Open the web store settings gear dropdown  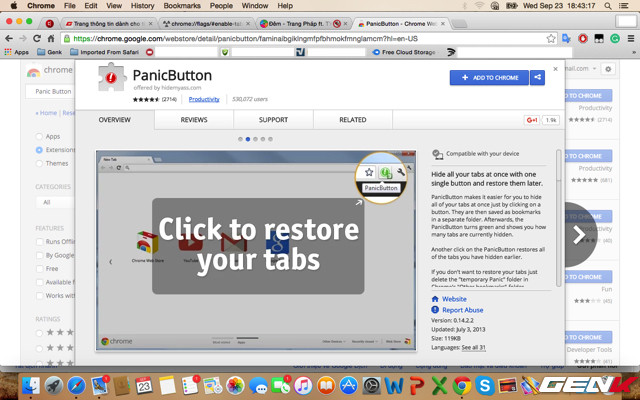click(x=607, y=70)
